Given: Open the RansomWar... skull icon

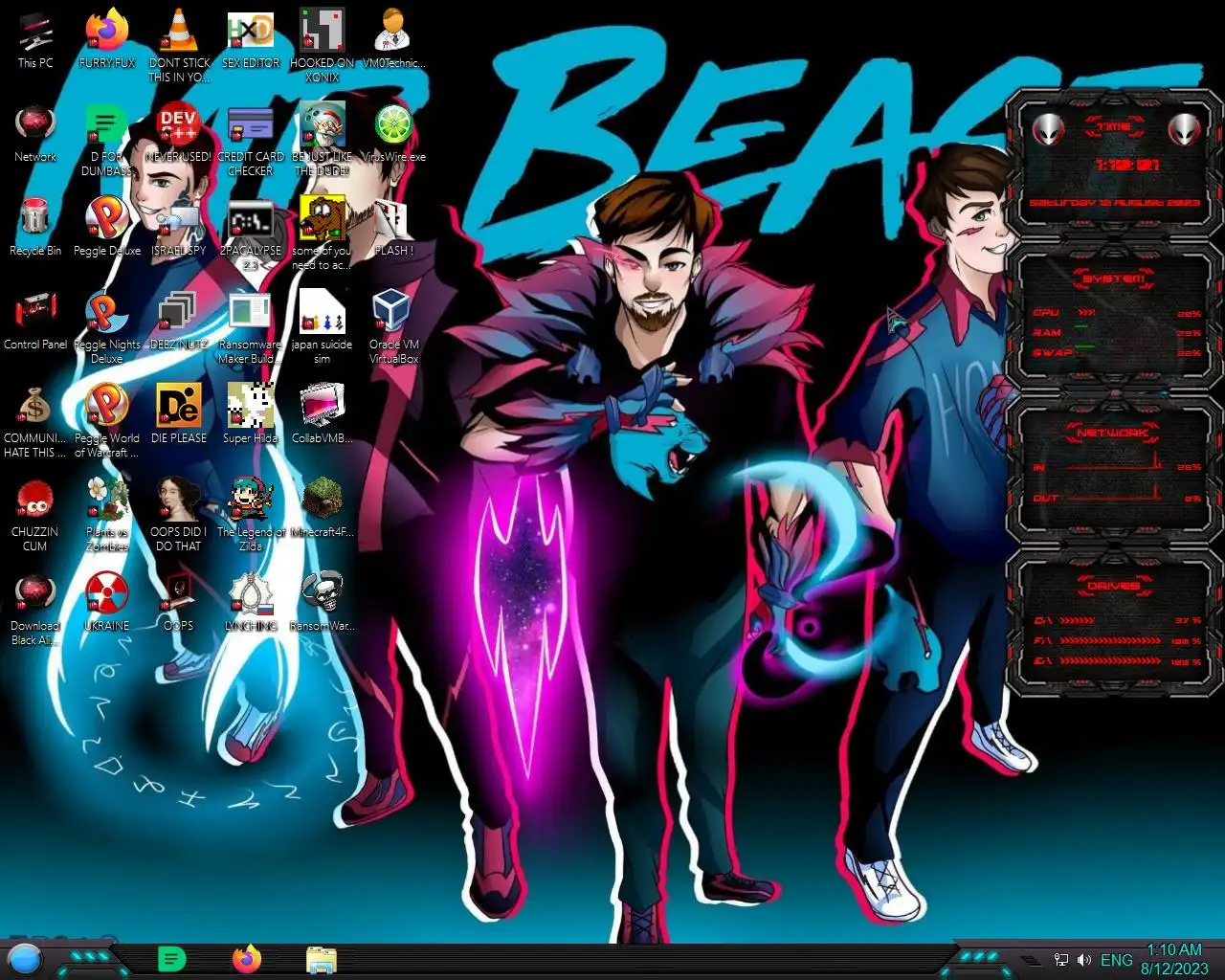Looking at the screenshot, I should [323, 601].
